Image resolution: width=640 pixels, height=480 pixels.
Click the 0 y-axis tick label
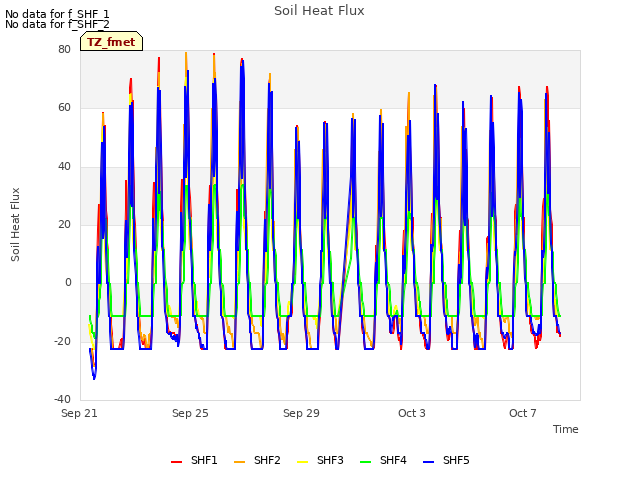click(68, 283)
